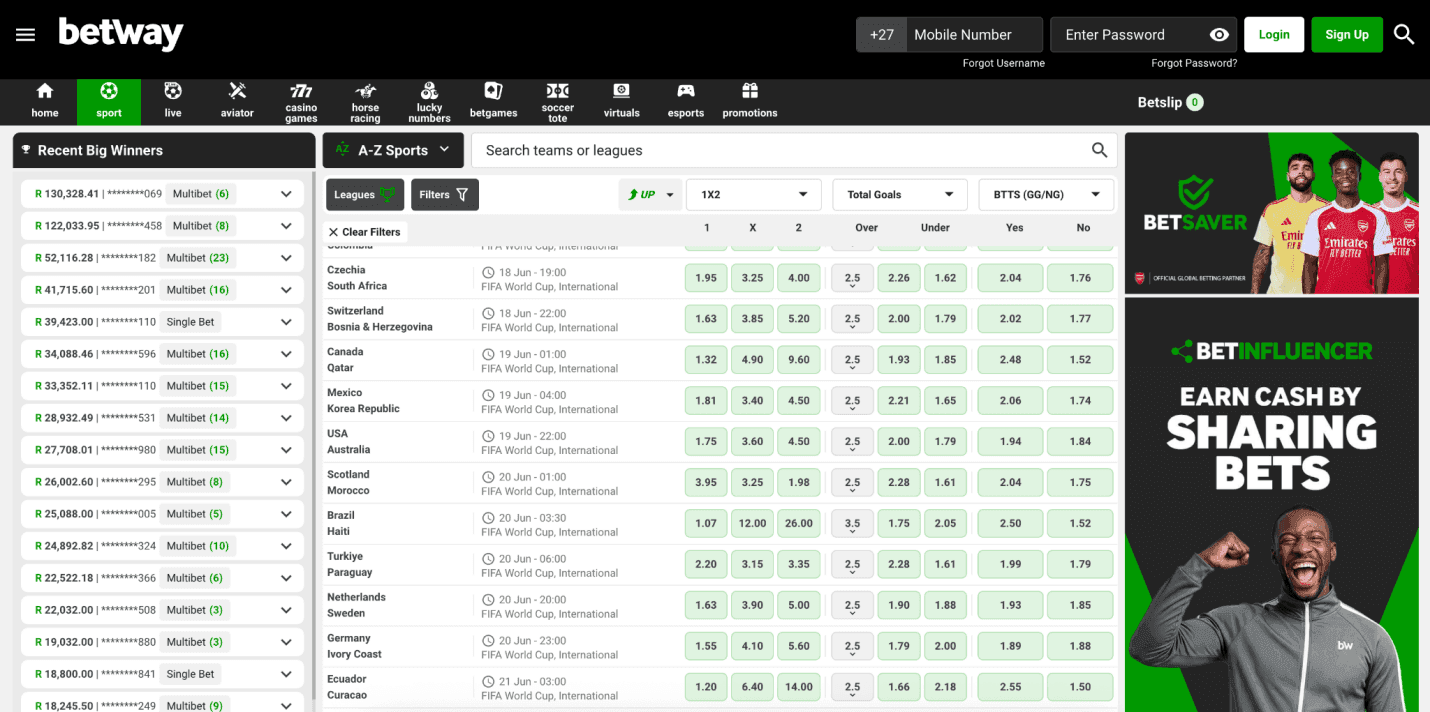Open esports section
Viewport: 1430px width, 712px height.
pos(685,101)
